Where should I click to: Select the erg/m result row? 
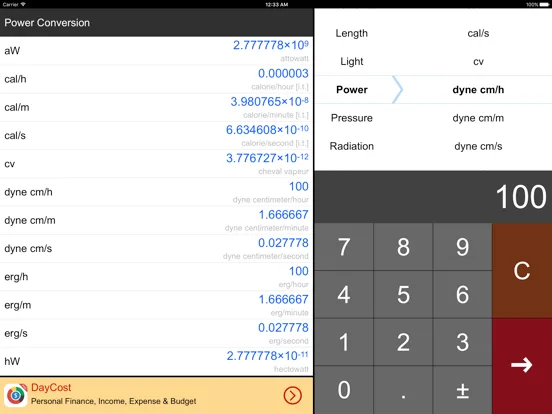coord(156,305)
